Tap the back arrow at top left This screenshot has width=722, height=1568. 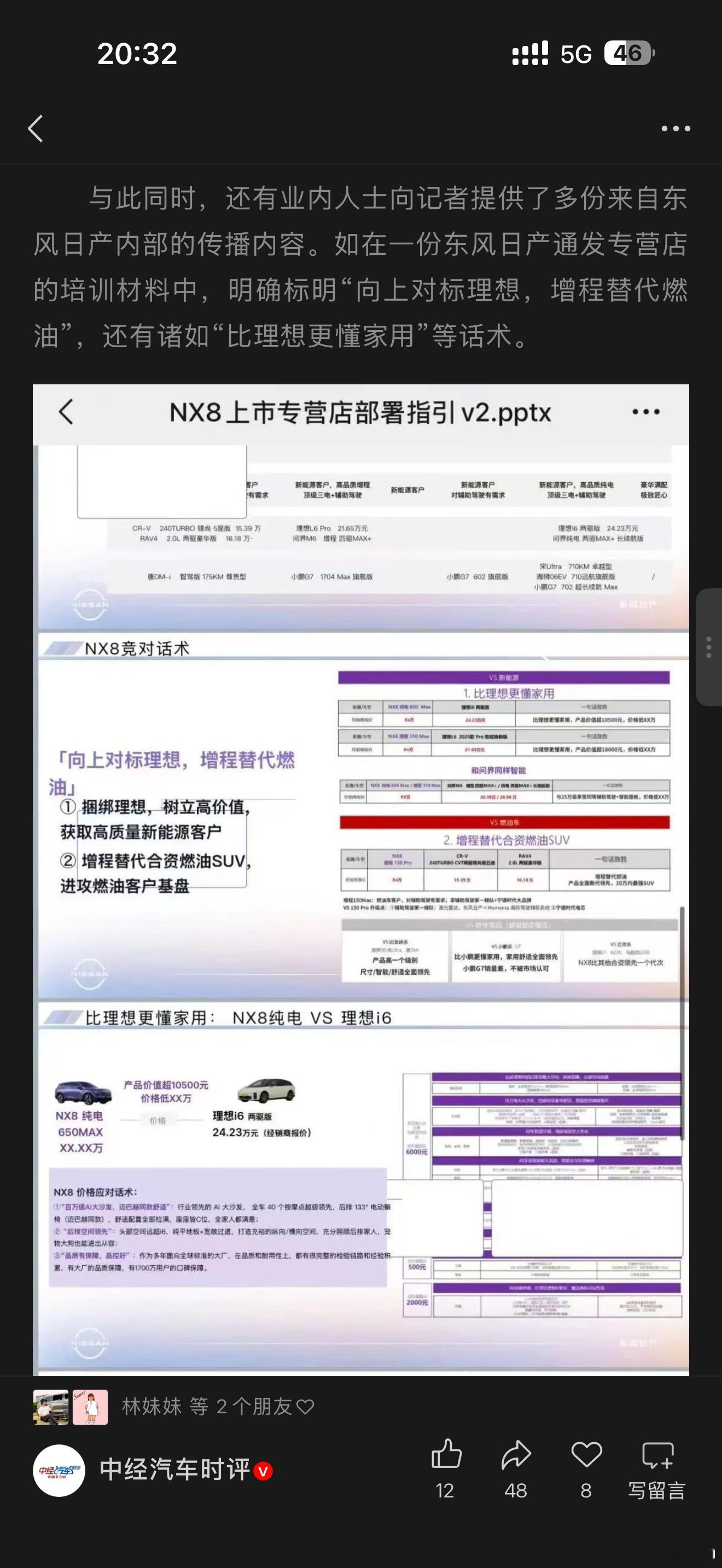[x=36, y=128]
